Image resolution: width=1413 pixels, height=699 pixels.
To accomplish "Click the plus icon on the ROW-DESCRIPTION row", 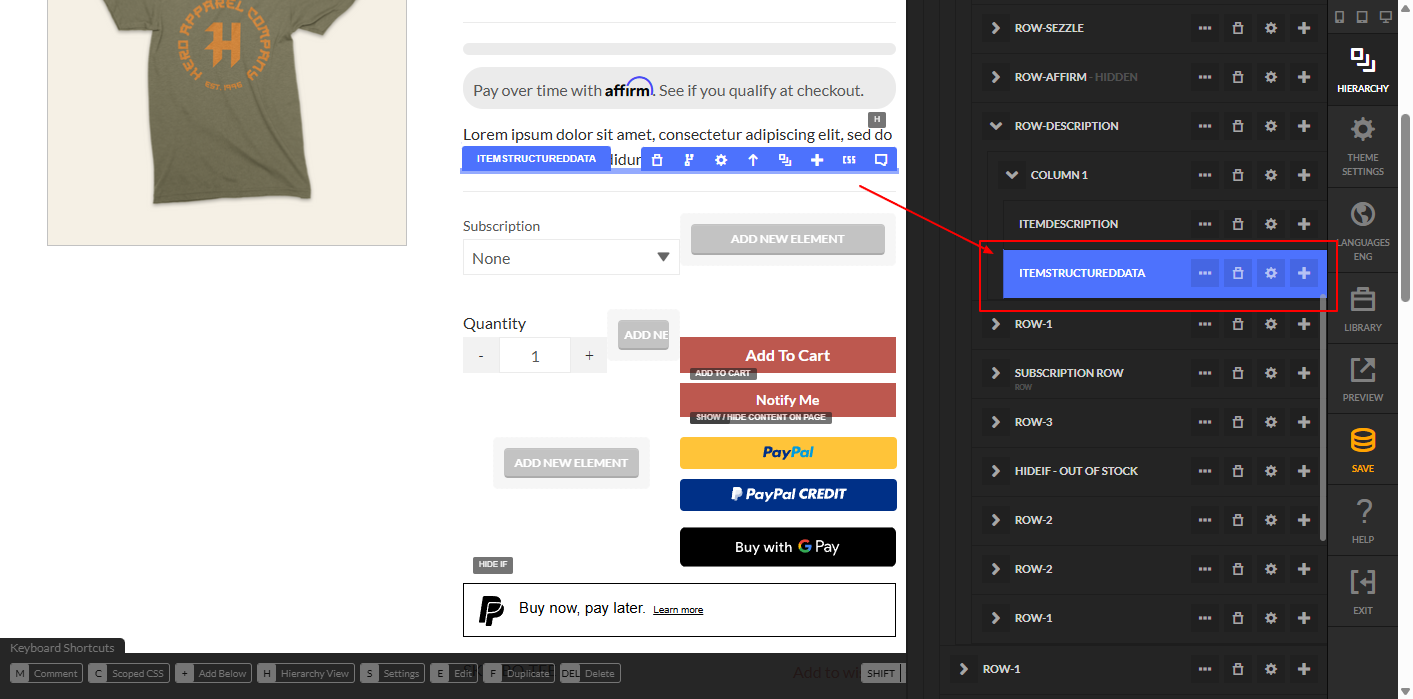I will 1304,126.
